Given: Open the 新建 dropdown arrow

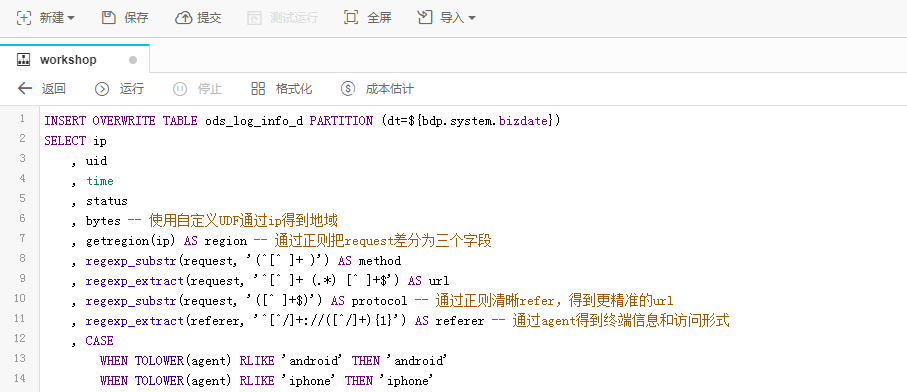Looking at the screenshot, I should [x=71, y=19].
